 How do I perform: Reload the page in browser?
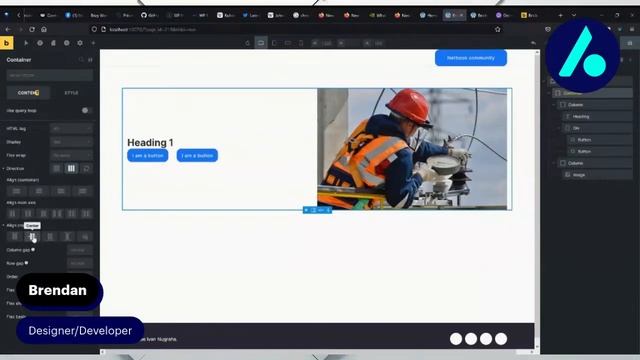point(32,29)
